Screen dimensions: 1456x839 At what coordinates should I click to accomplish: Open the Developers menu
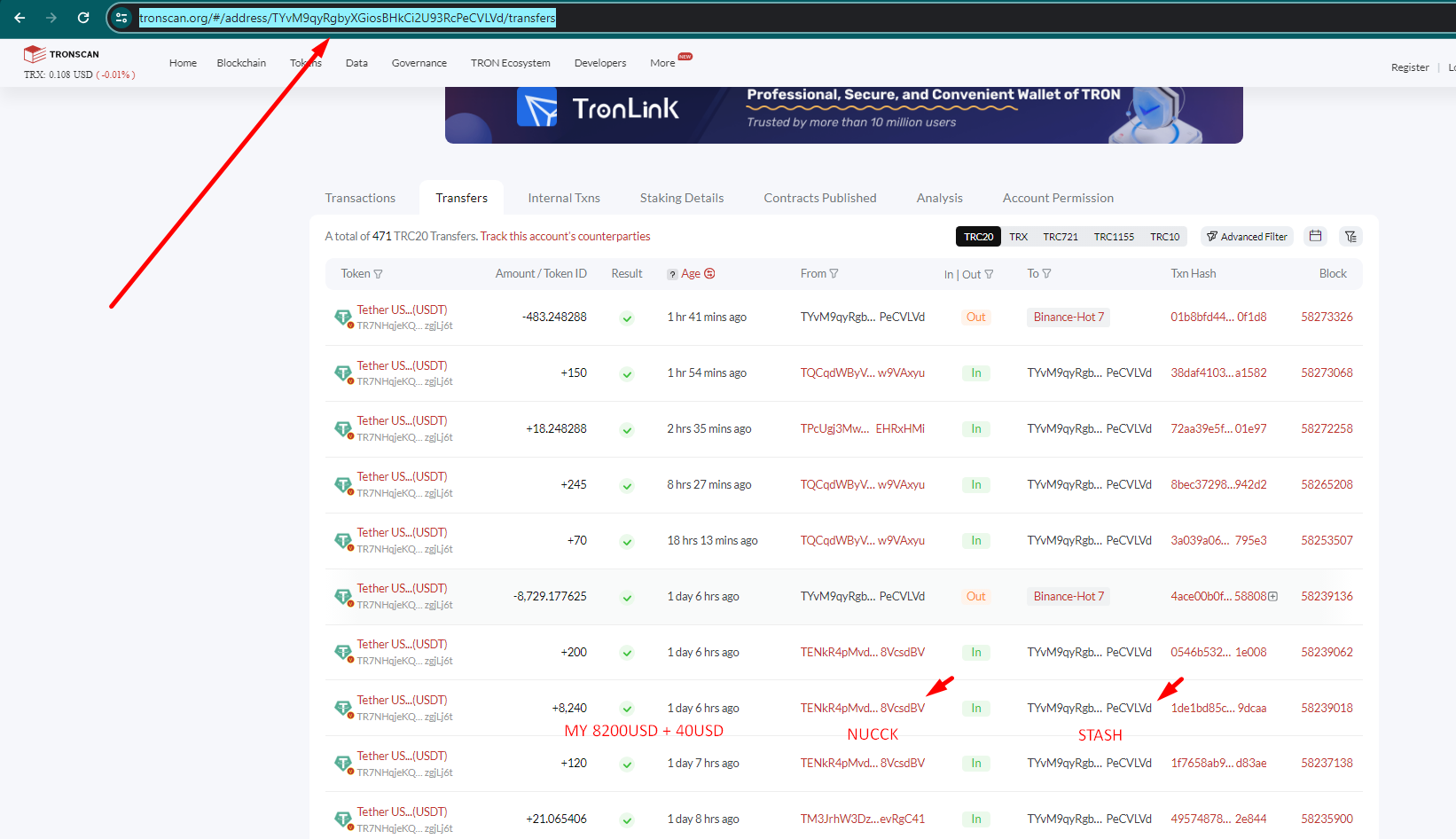(600, 63)
